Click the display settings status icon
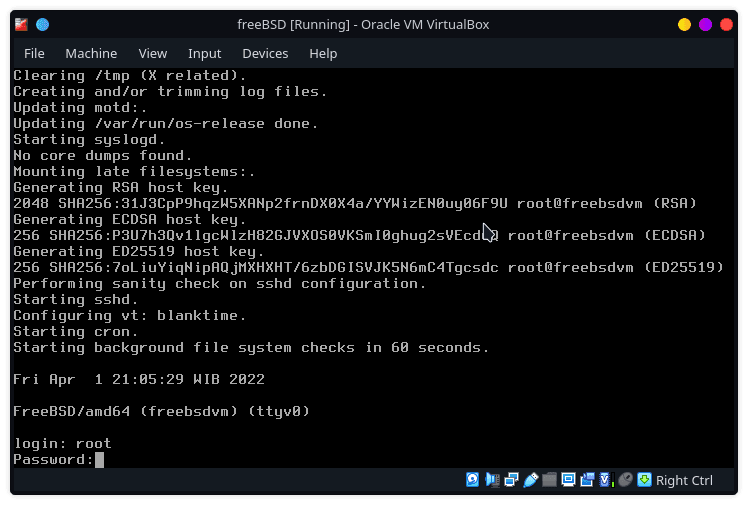Image resolution: width=748 pixels, height=505 pixels. (568, 480)
